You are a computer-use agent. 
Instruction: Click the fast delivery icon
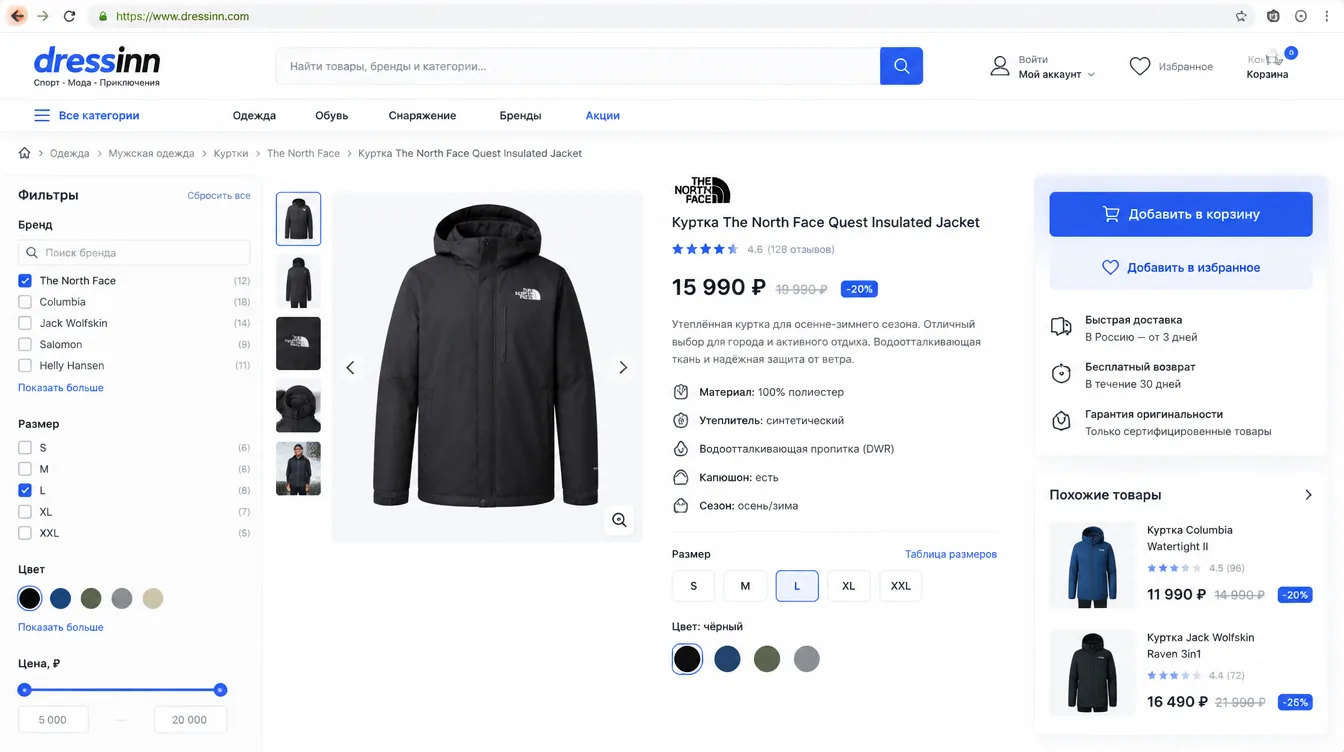pyautogui.click(x=1061, y=327)
